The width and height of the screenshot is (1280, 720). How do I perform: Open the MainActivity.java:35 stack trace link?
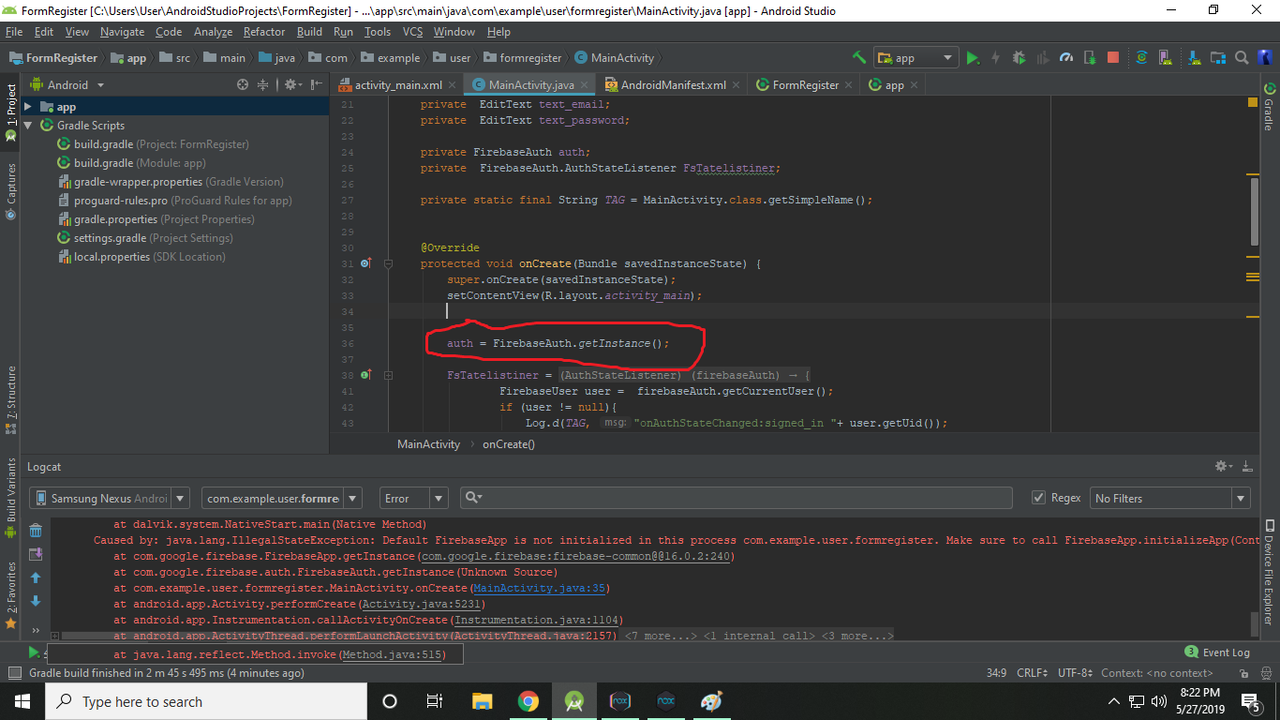point(541,588)
